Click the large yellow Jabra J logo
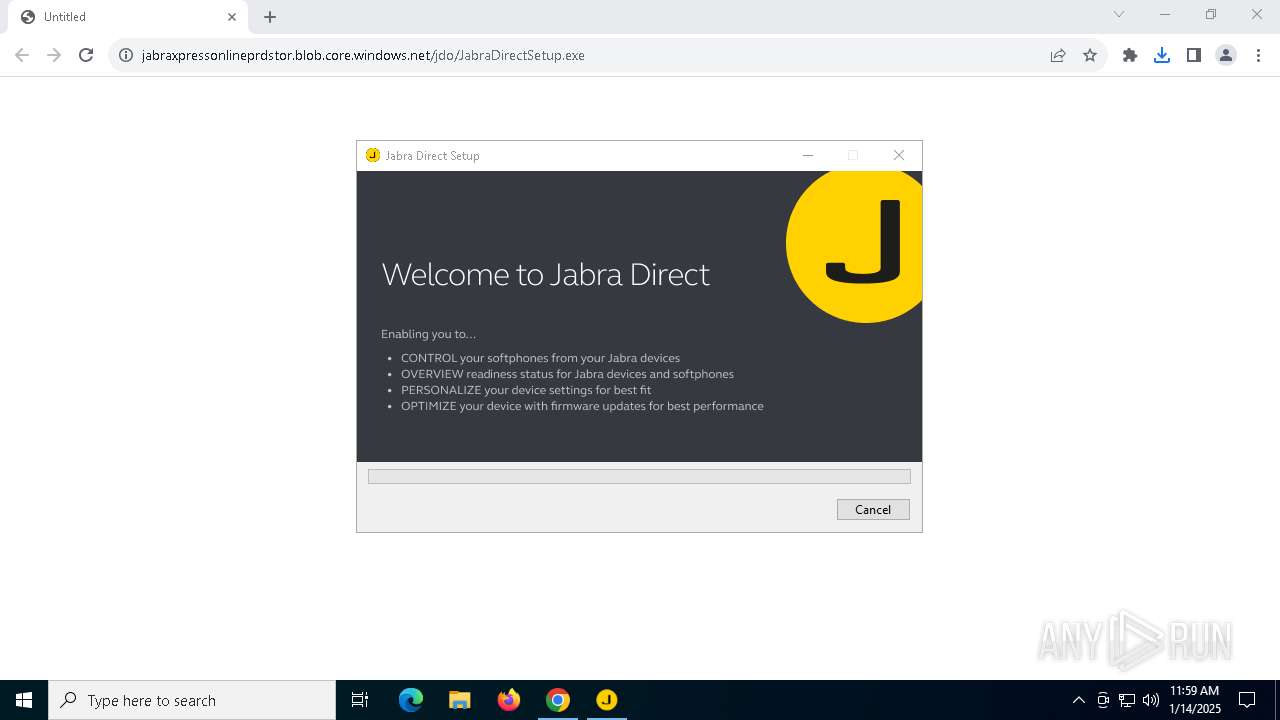 [x=855, y=245]
